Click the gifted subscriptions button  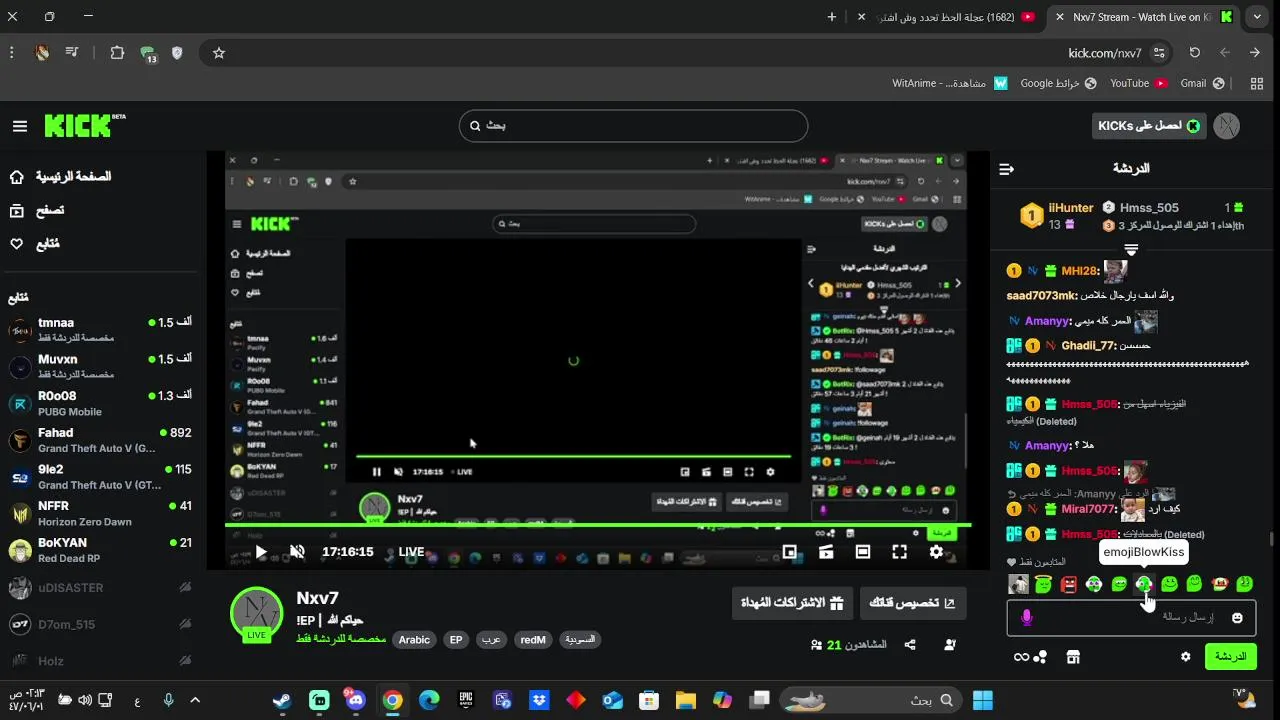tap(792, 603)
